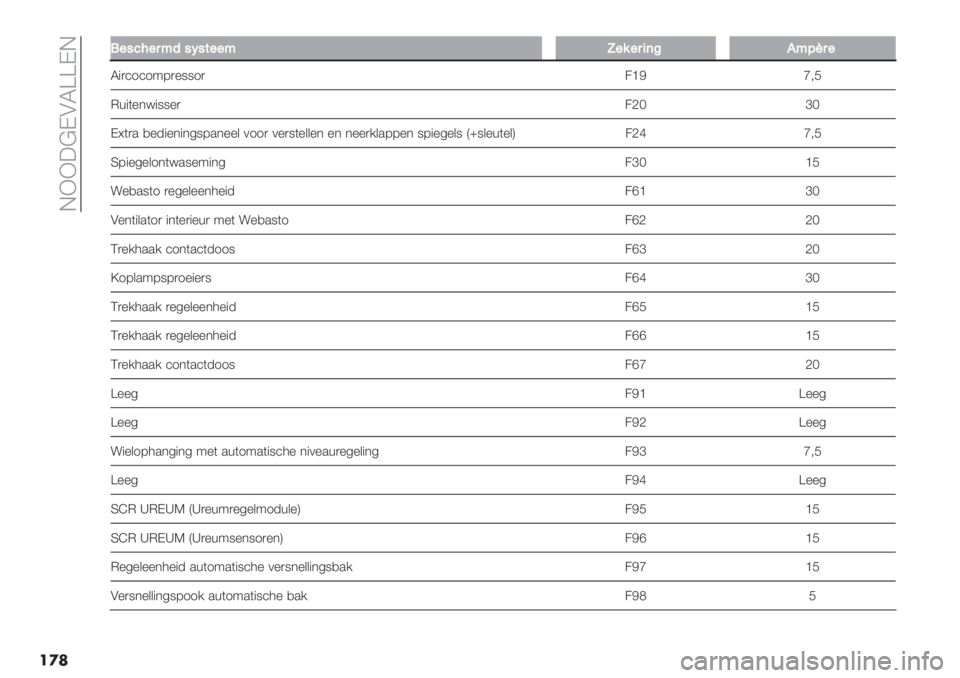Open the carmanualsonline.info watermark link
Viewport: 960px width, 678px height.
pos(812,661)
